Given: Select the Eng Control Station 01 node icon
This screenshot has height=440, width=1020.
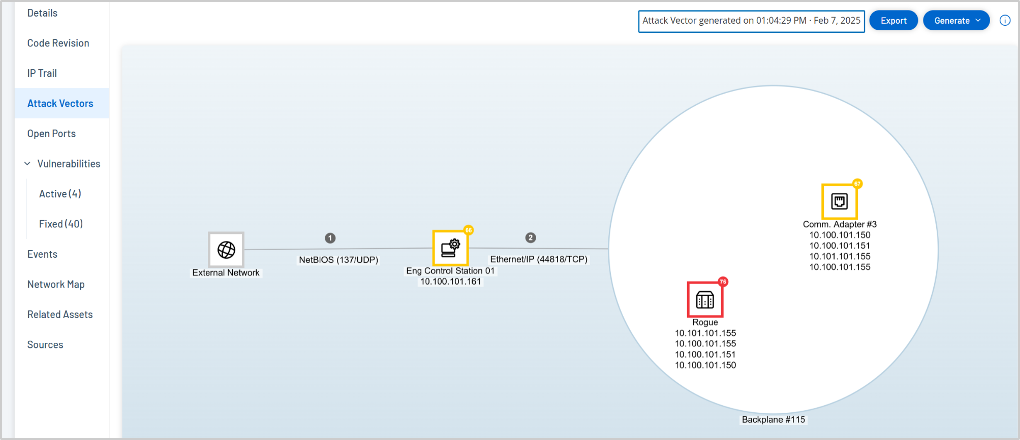Looking at the screenshot, I should [450, 248].
